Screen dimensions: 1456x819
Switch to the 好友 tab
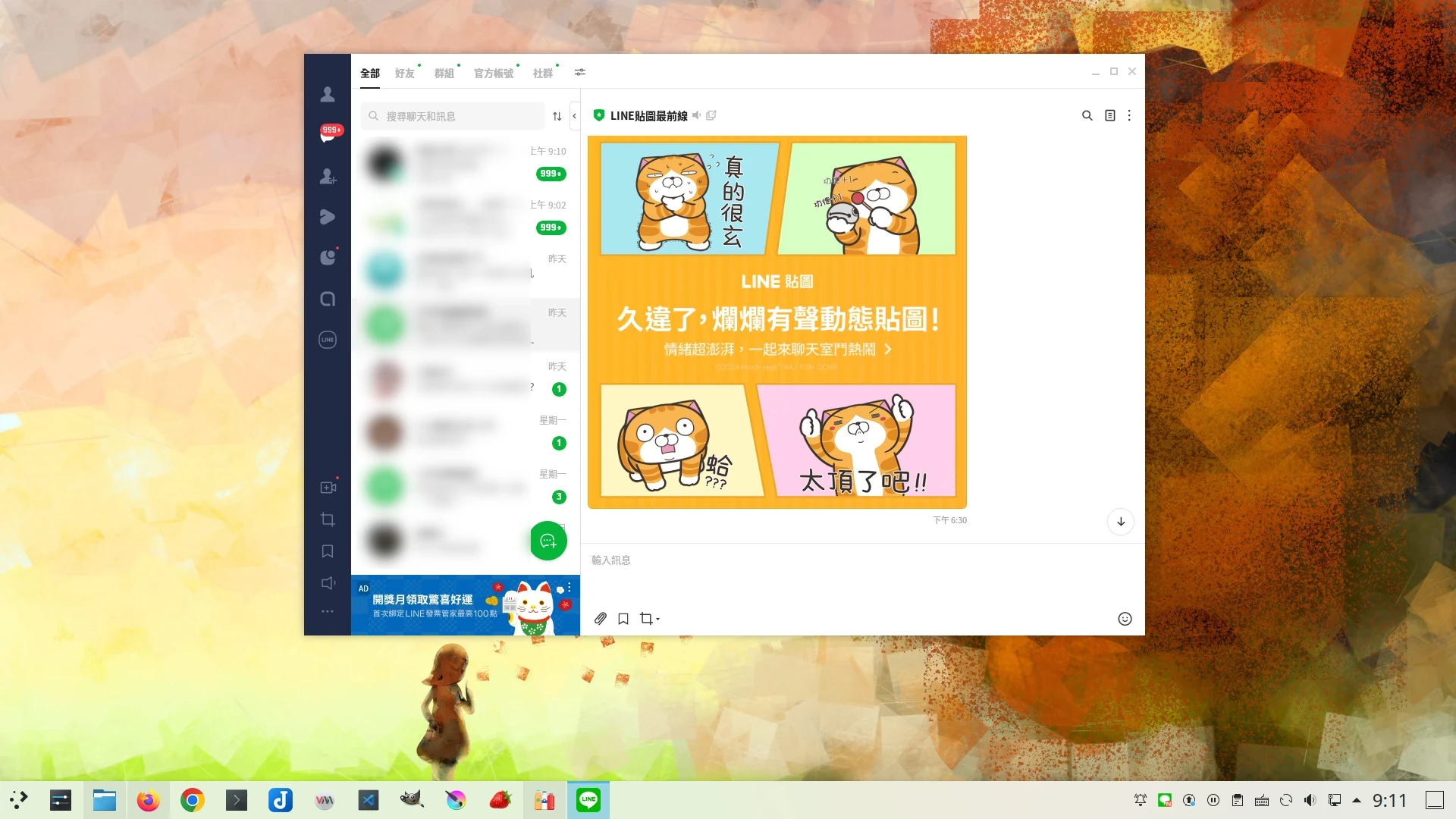404,73
